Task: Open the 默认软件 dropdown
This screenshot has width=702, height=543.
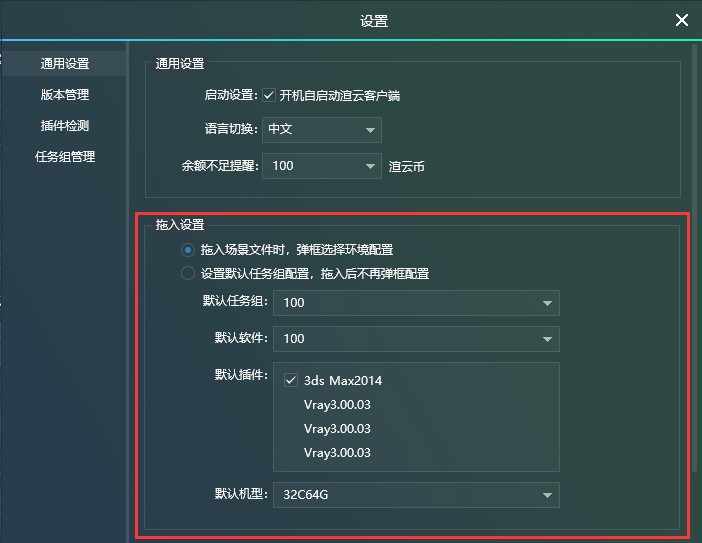Action: point(416,339)
